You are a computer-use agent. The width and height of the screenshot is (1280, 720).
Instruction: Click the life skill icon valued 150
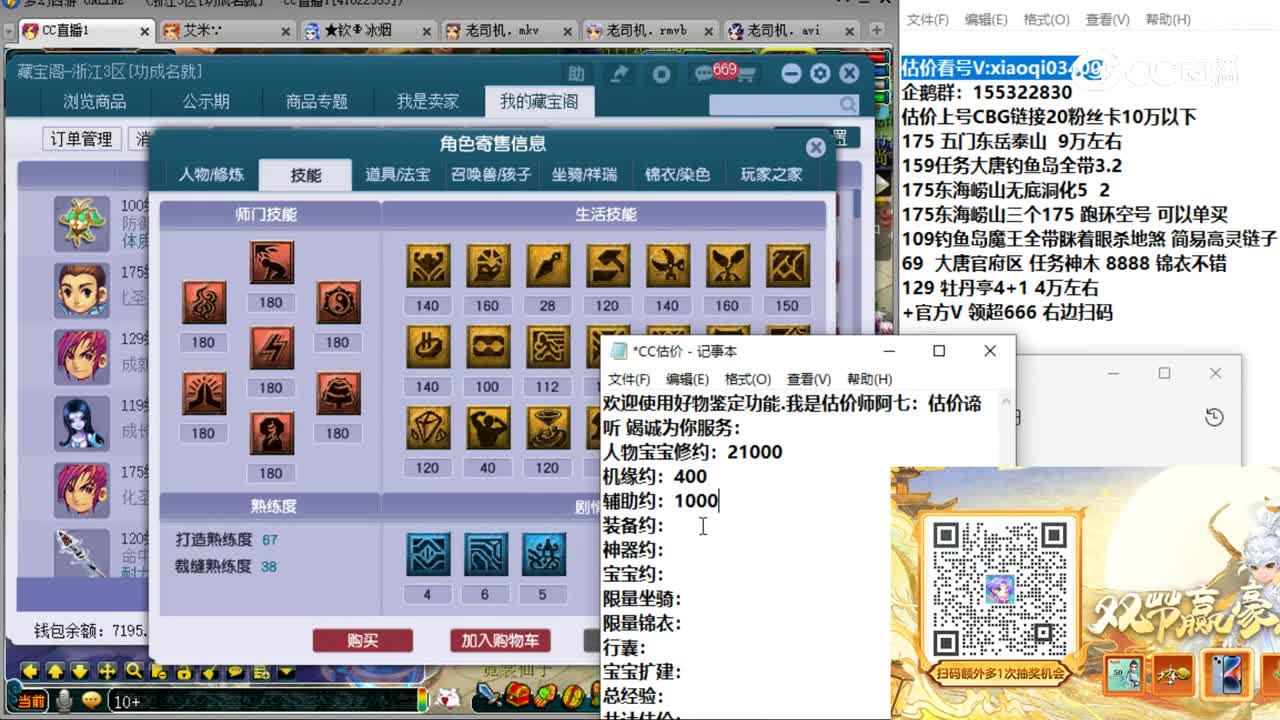tap(787, 266)
